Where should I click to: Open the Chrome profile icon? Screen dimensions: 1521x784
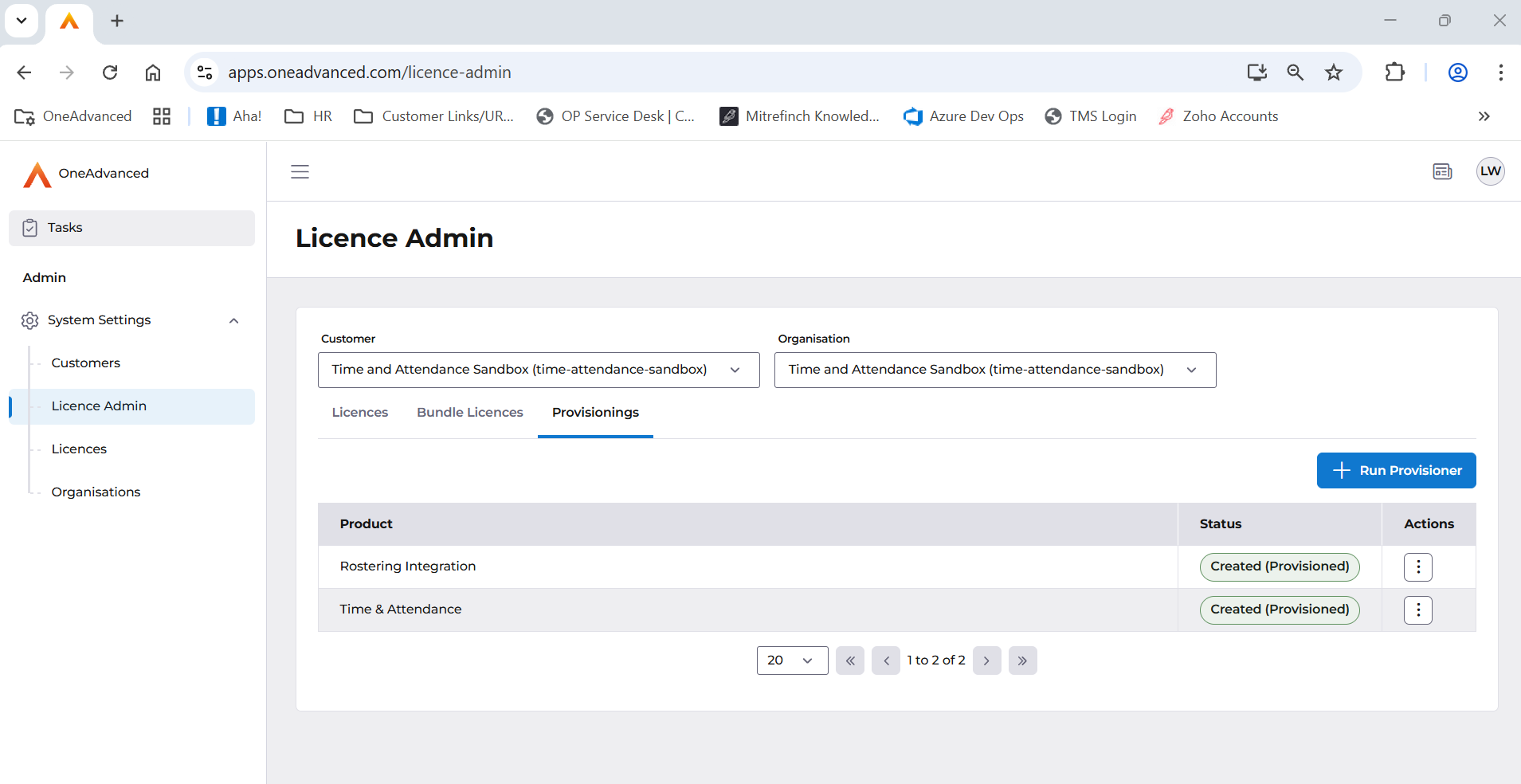(x=1458, y=73)
